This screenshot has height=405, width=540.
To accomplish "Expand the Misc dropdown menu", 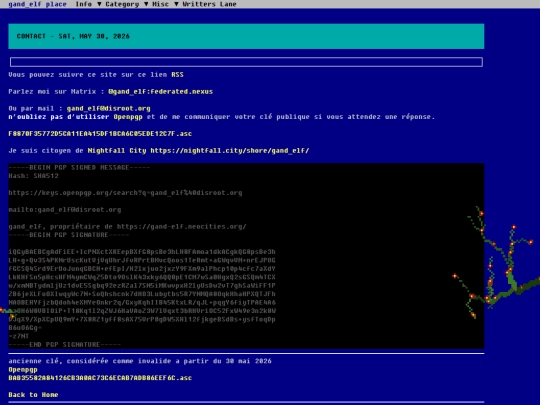I will (165, 4).
